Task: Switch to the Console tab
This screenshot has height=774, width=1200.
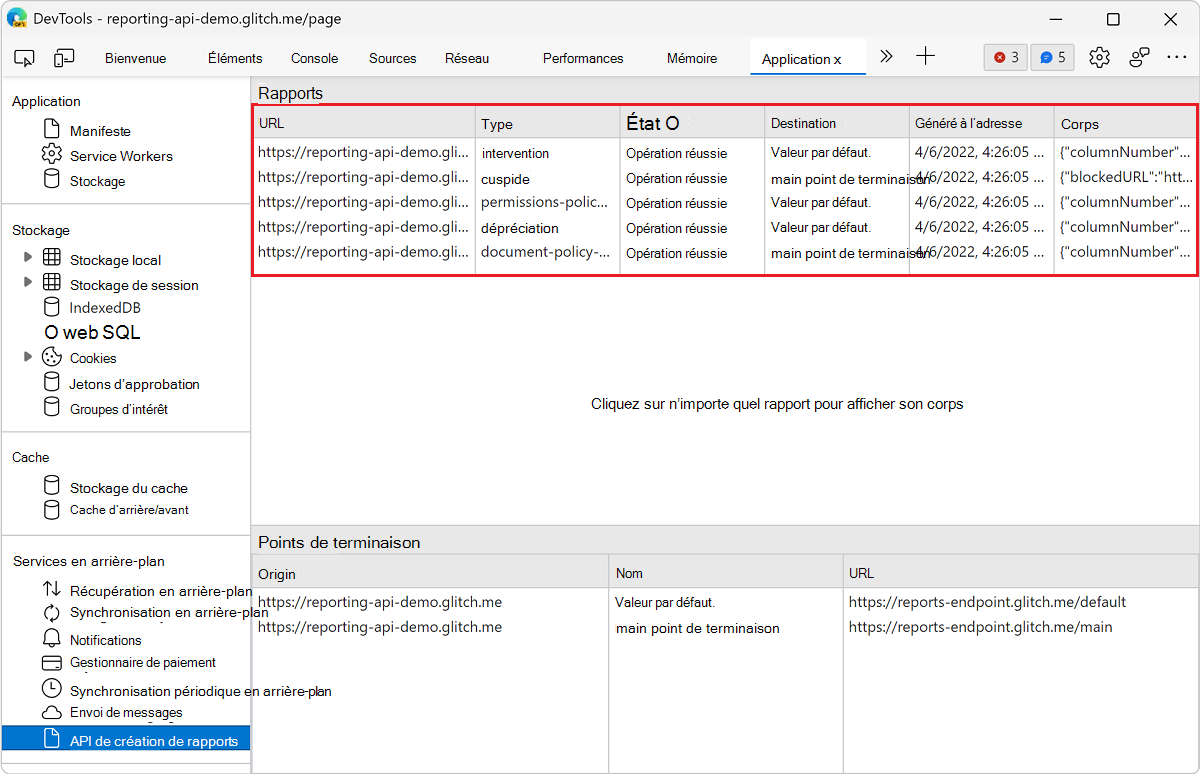Action: (314, 58)
